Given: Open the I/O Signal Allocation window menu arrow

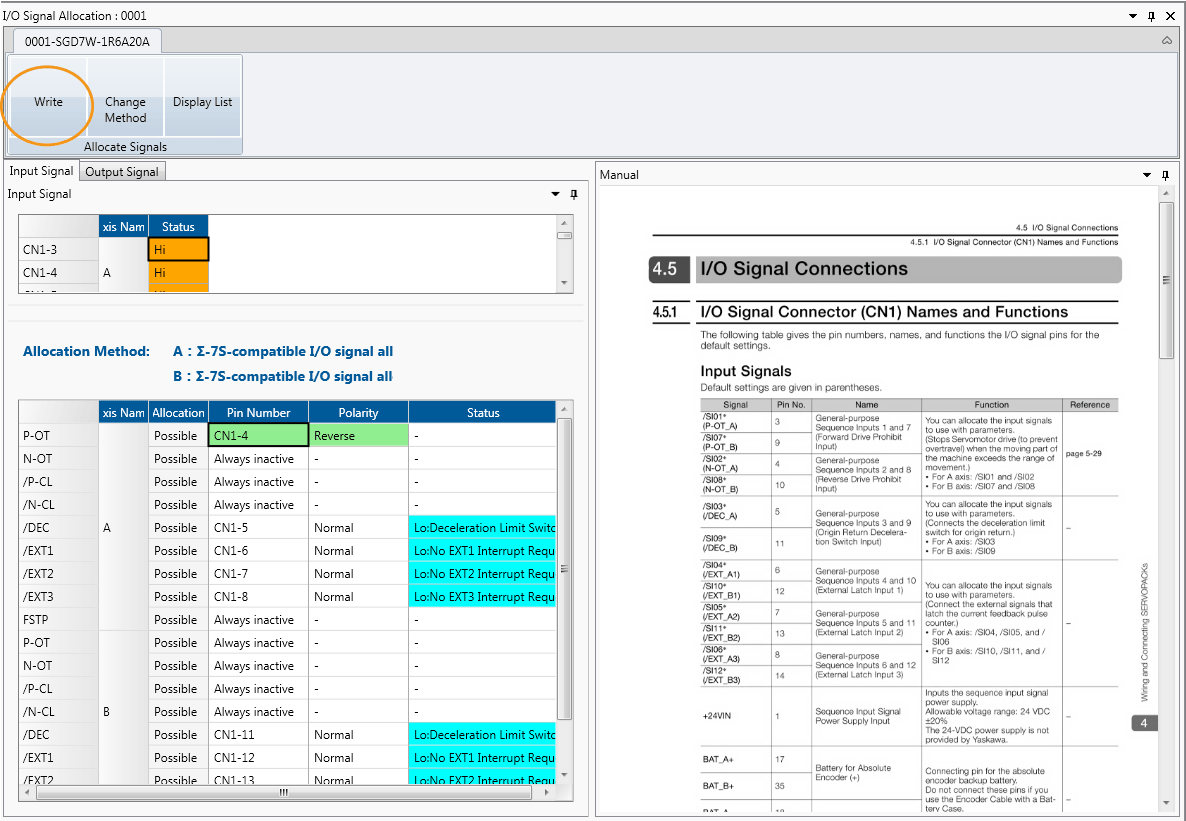Looking at the screenshot, I should tap(1133, 16).
